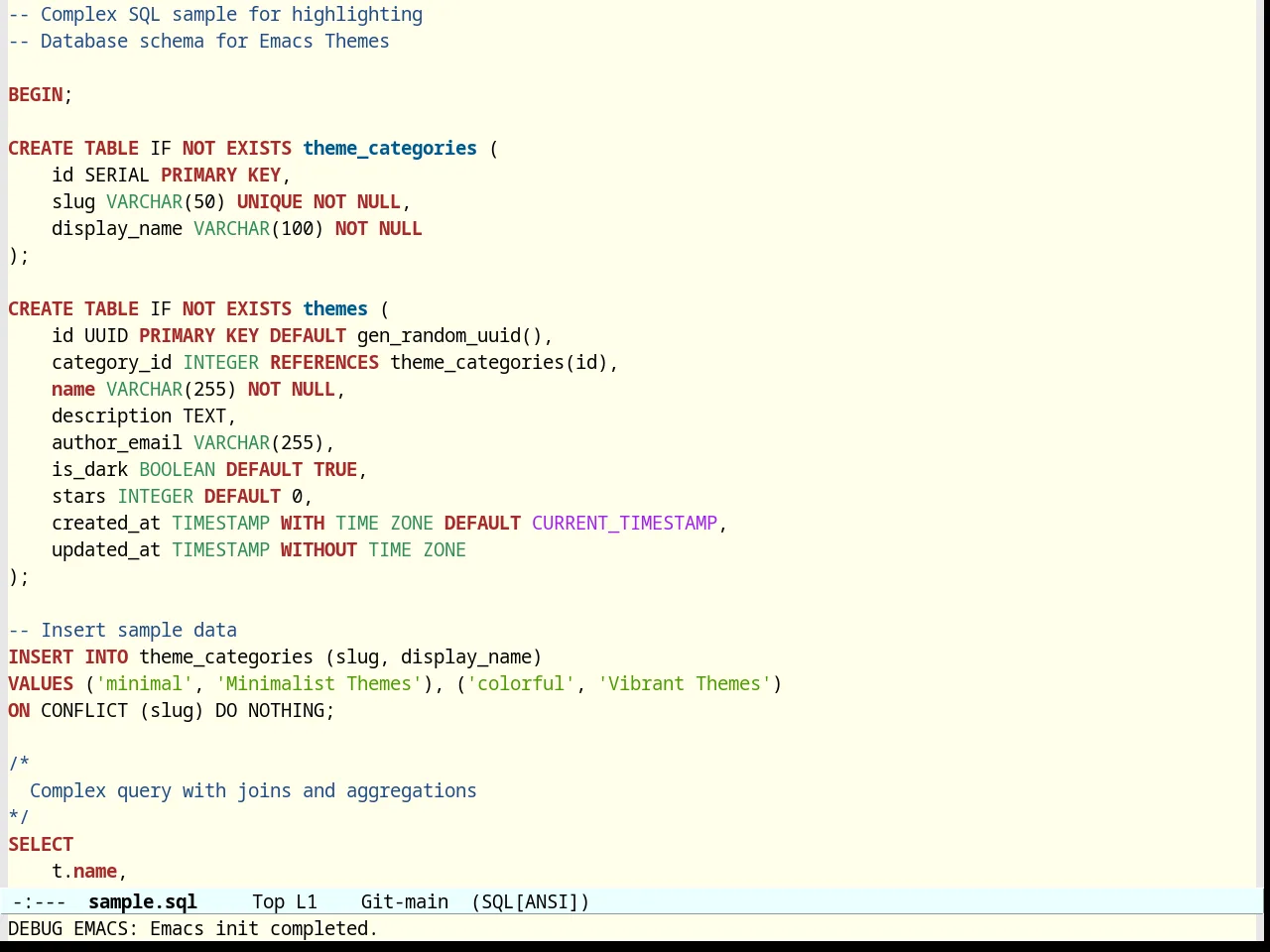Click the UUID type in themes id line
The height and width of the screenshot is (952, 1270).
click(x=106, y=335)
